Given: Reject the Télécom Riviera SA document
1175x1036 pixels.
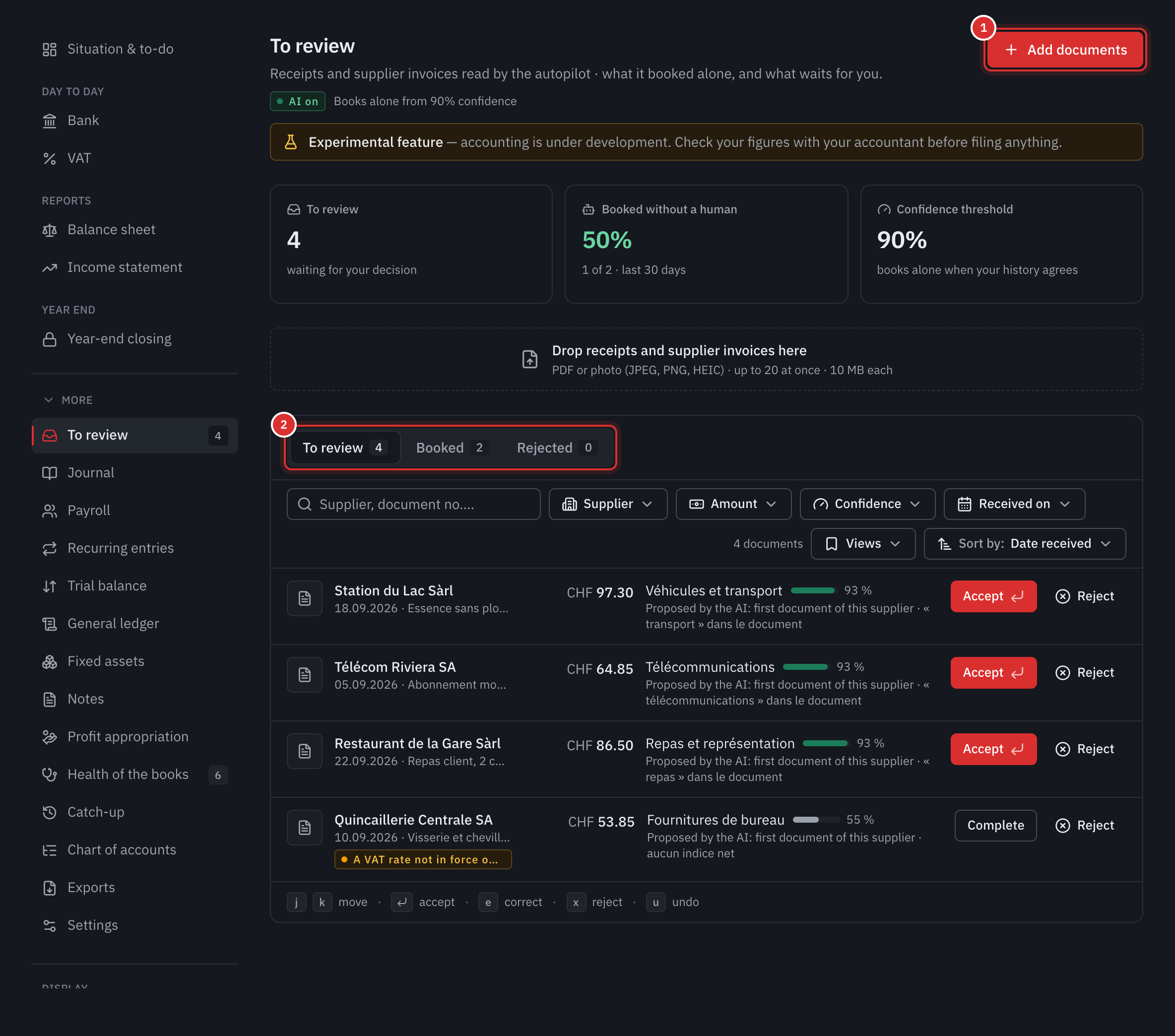Looking at the screenshot, I should (x=1085, y=673).
